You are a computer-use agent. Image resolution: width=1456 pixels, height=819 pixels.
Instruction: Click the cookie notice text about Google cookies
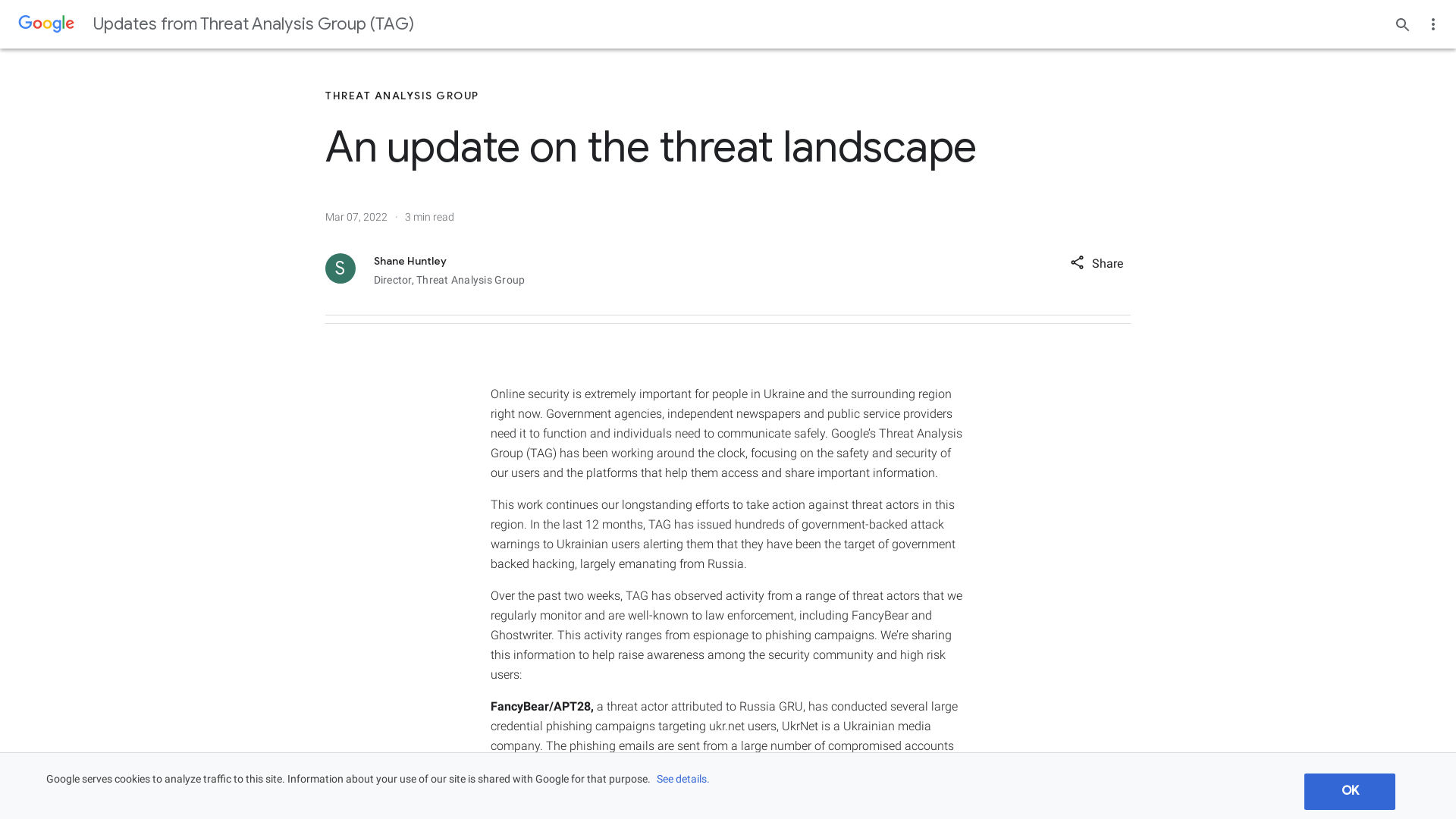348,780
